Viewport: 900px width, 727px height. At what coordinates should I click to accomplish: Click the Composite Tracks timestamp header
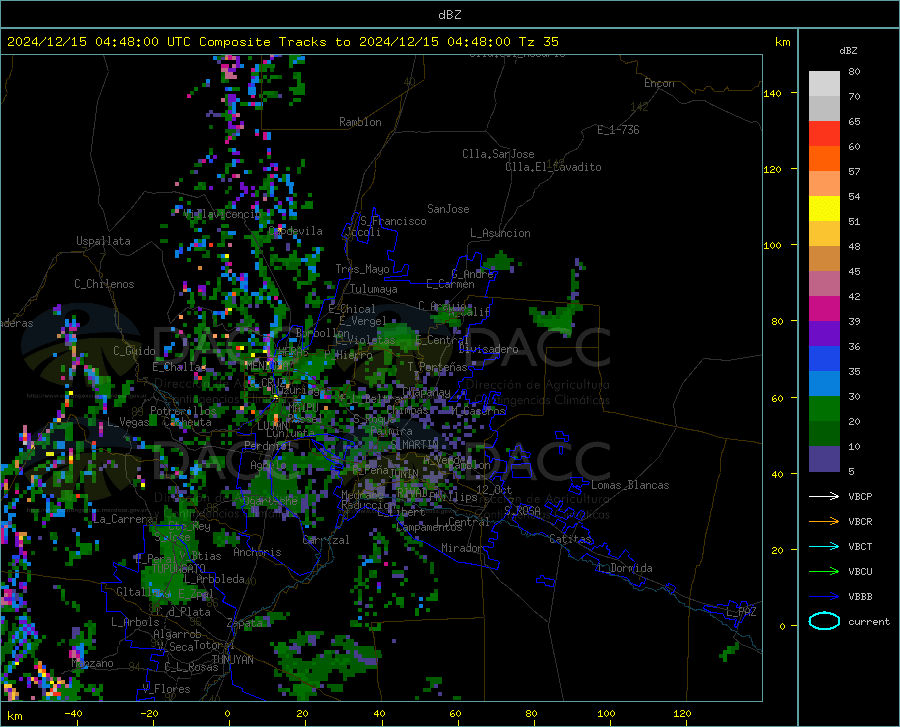click(282, 42)
